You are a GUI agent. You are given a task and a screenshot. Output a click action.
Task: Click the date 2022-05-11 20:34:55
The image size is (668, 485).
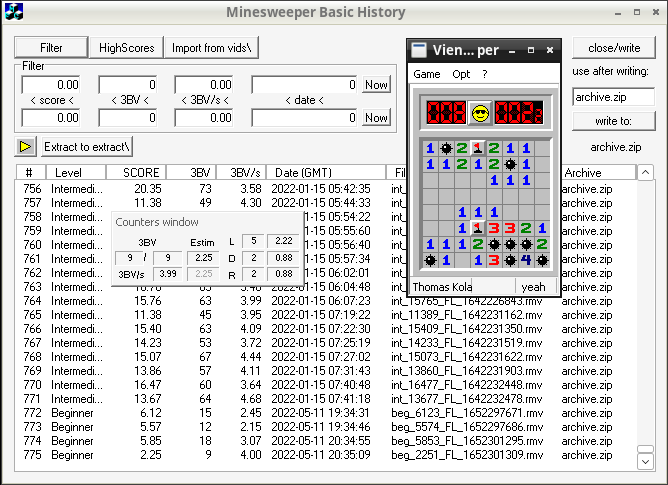coord(321,441)
